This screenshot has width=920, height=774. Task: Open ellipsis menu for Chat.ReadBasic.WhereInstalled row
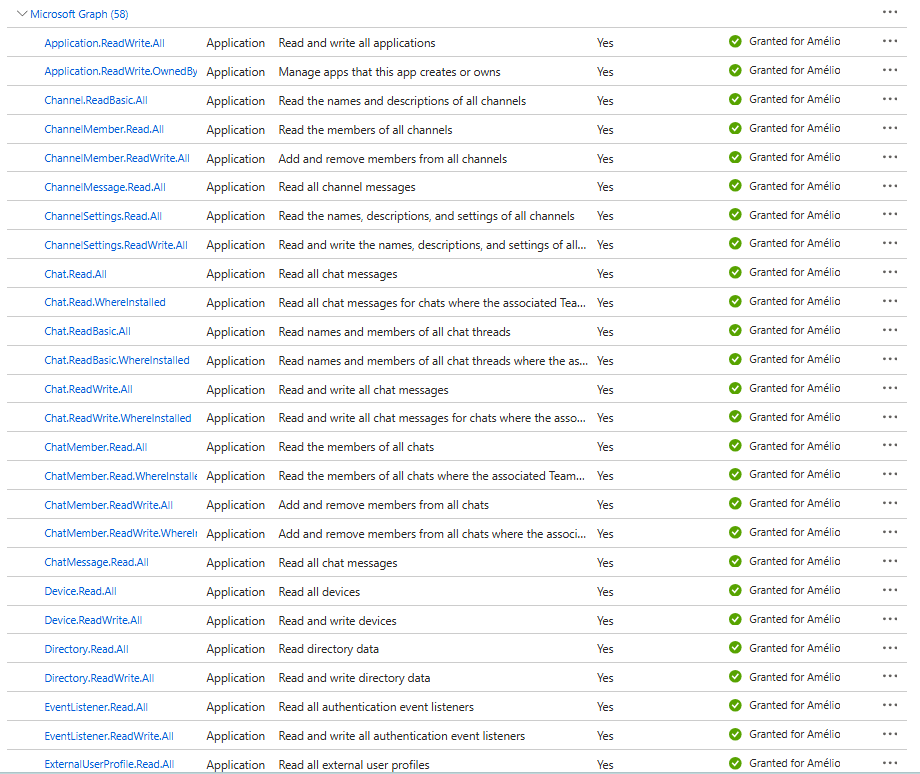pyautogui.click(x=889, y=359)
